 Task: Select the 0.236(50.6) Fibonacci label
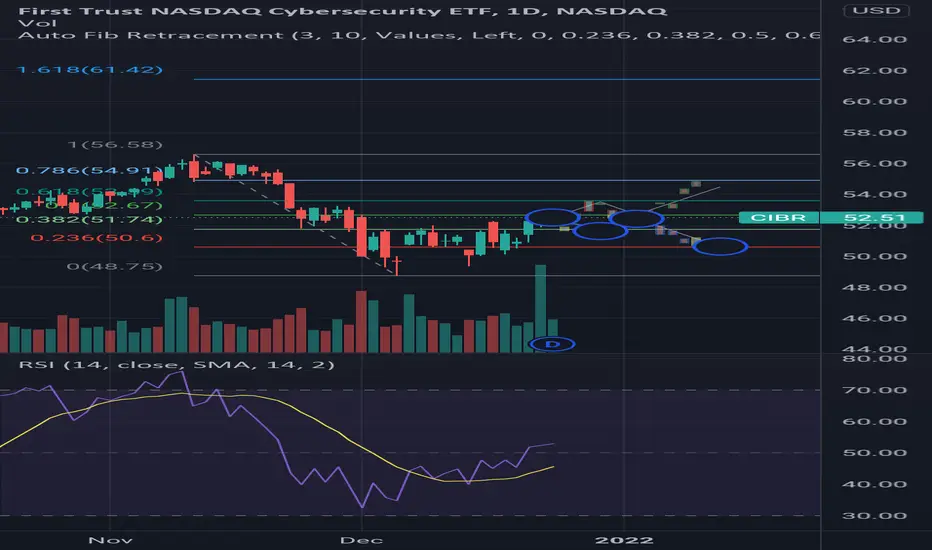click(96, 238)
